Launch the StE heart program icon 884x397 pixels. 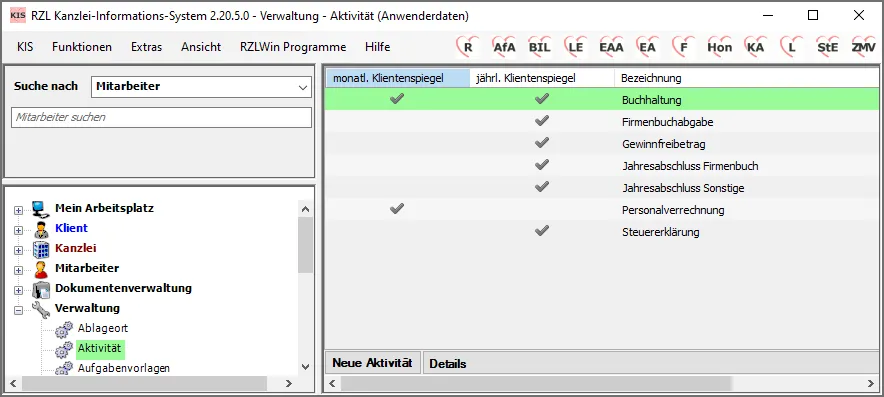pos(828,47)
